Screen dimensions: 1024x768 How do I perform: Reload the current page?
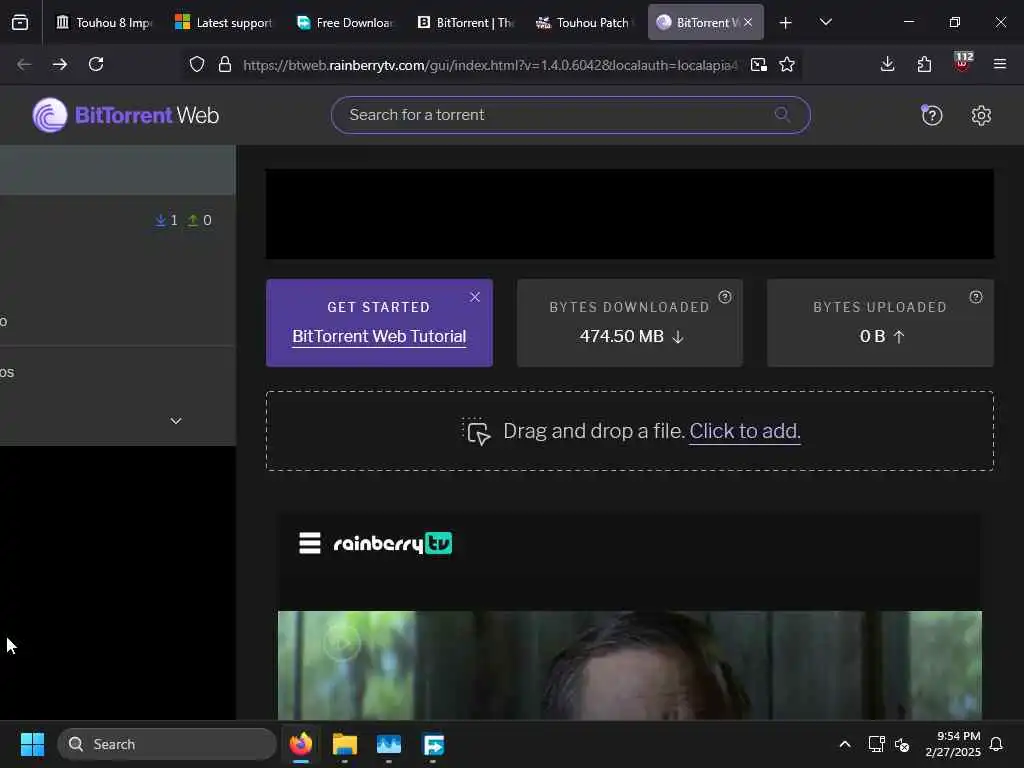click(x=96, y=64)
